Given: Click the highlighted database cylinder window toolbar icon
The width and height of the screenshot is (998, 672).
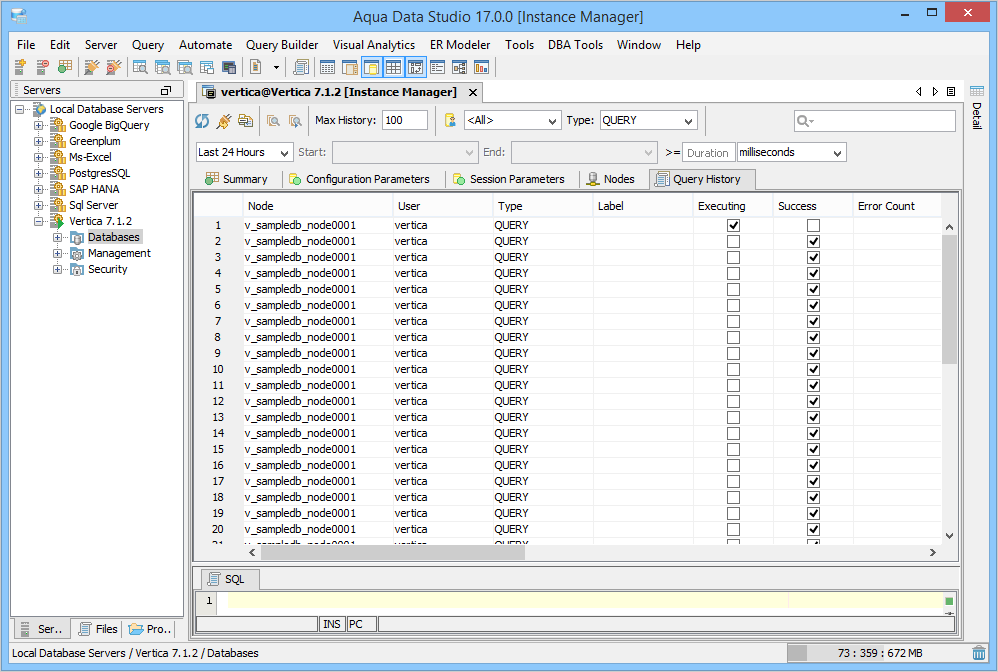Looking at the screenshot, I should tap(371, 67).
